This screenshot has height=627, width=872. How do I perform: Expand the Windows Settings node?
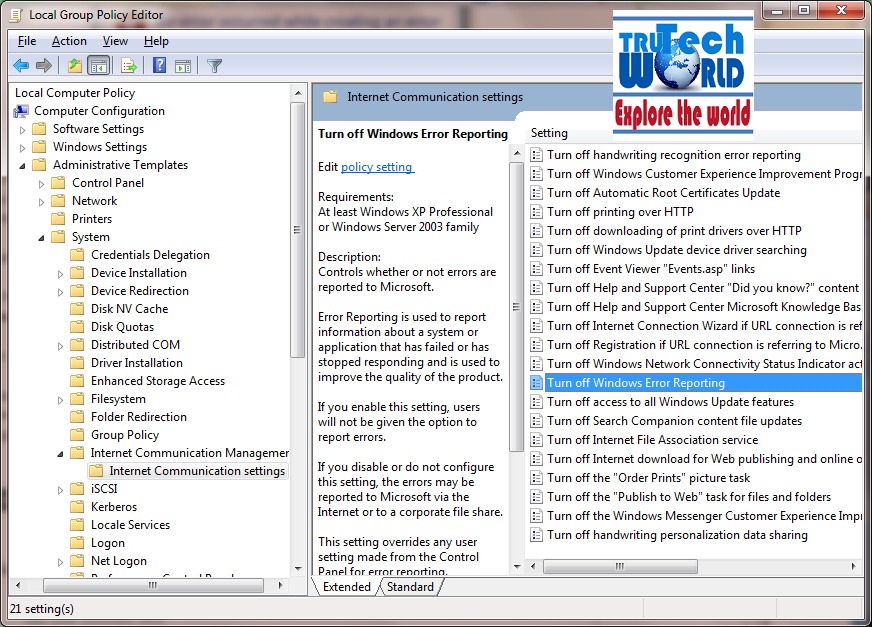coord(22,148)
